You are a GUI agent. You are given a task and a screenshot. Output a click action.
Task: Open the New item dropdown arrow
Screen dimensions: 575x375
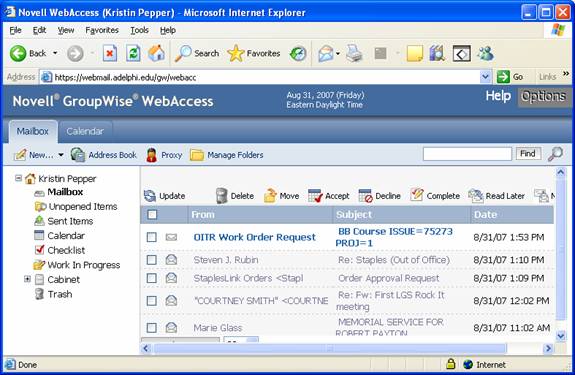tap(61, 155)
